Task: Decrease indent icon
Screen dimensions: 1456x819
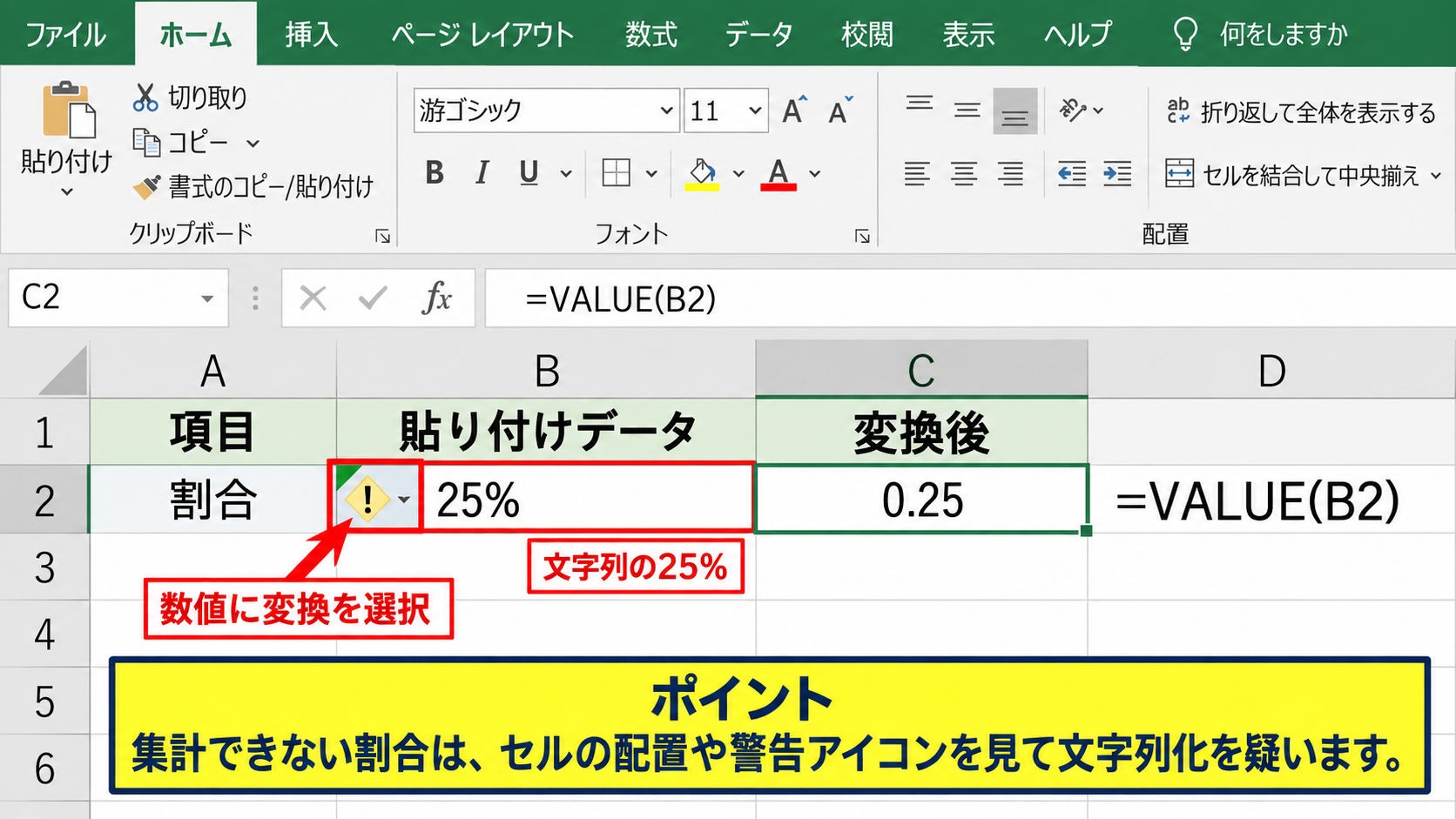Action: tap(1072, 174)
